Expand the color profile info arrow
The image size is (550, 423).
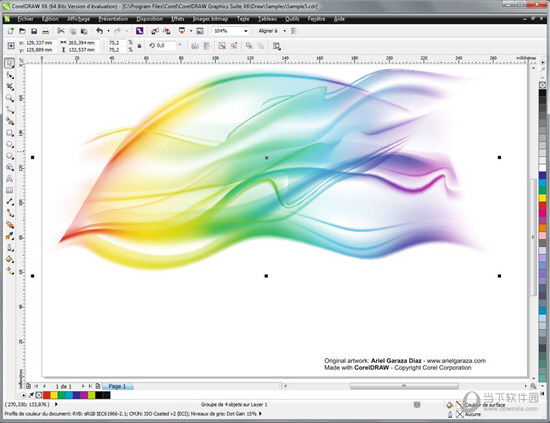[x=260, y=414]
